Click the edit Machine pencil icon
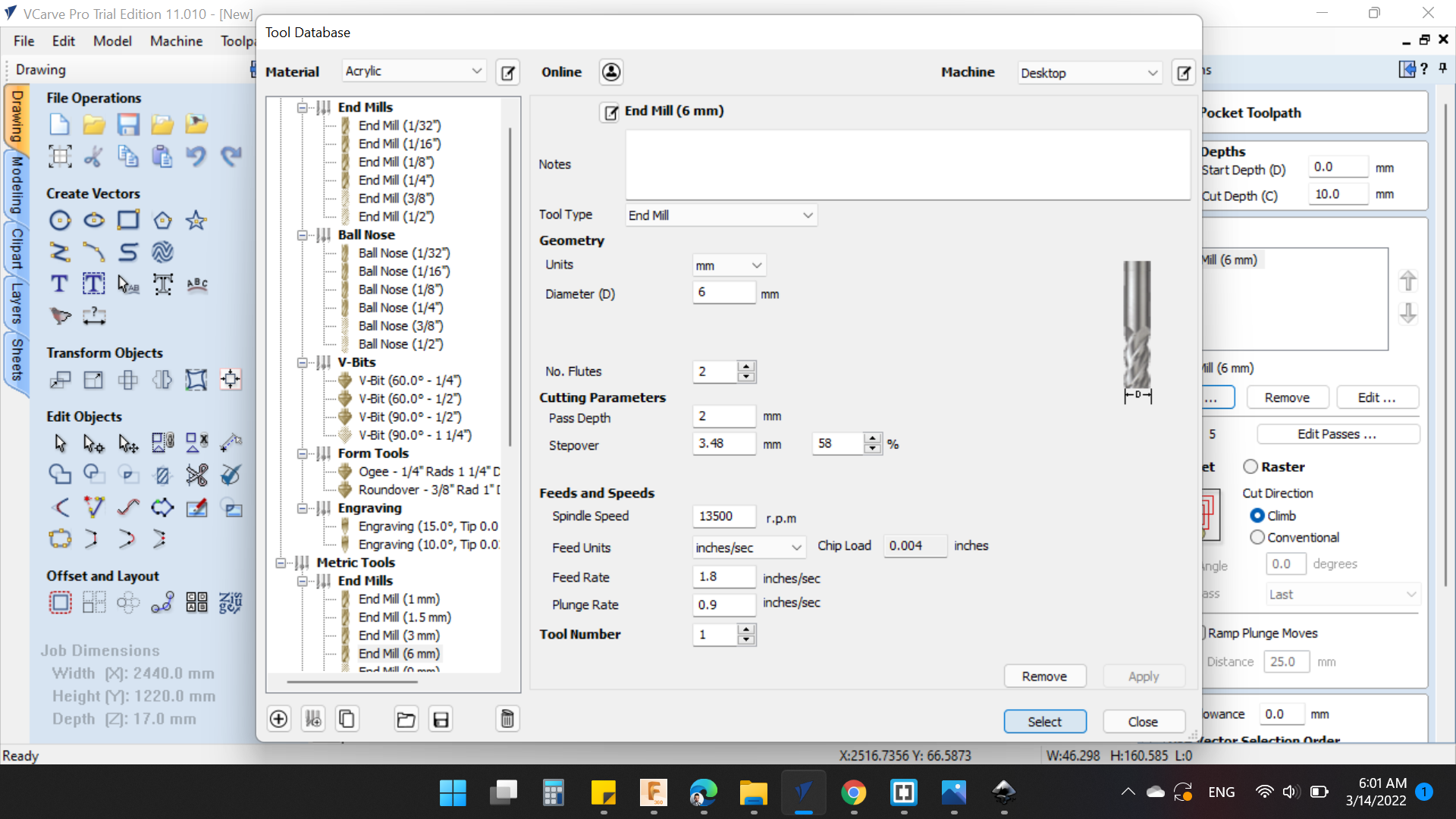 [x=1184, y=73]
